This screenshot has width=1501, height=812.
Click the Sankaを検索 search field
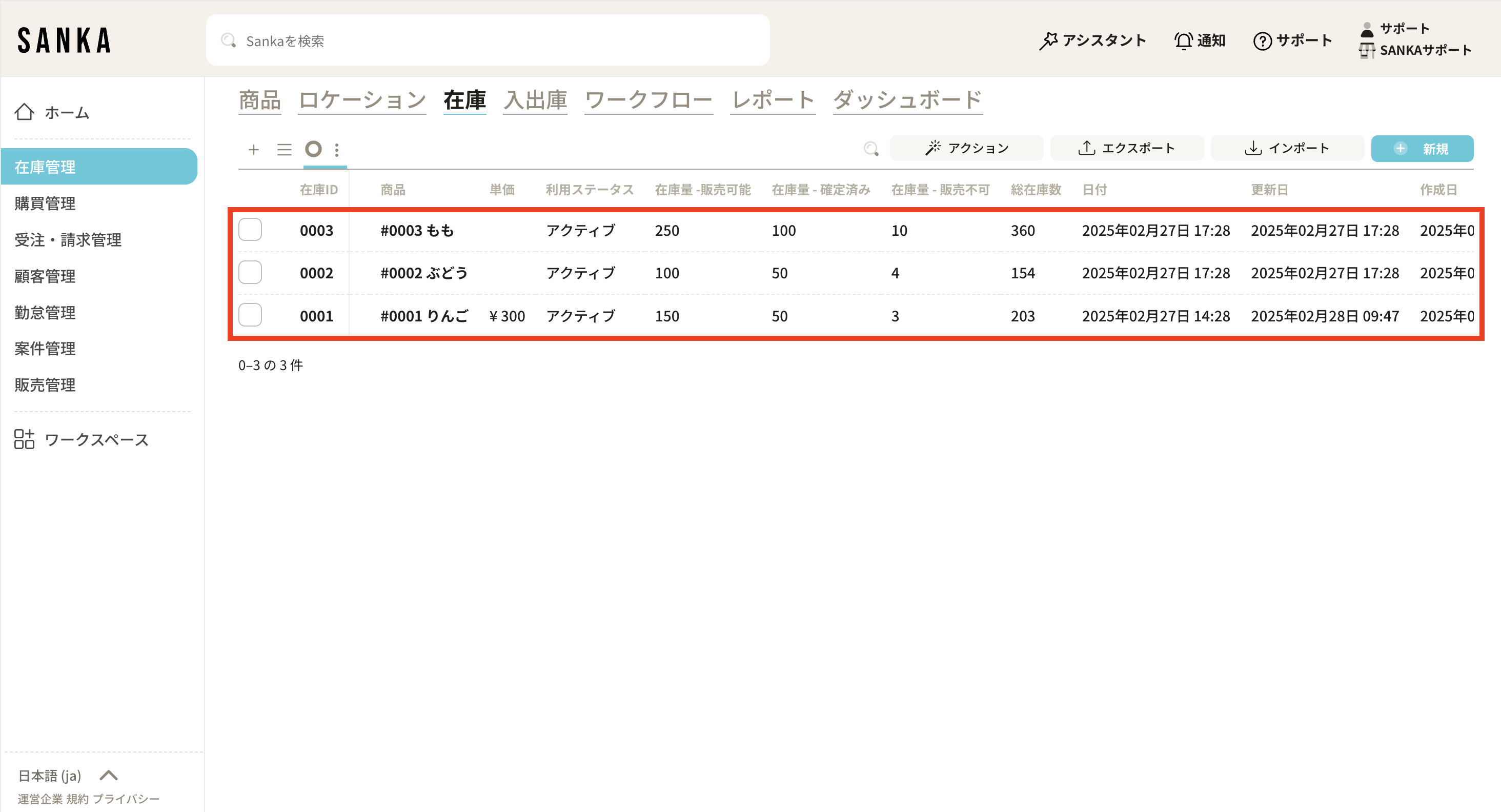click(x=487, y=41)
